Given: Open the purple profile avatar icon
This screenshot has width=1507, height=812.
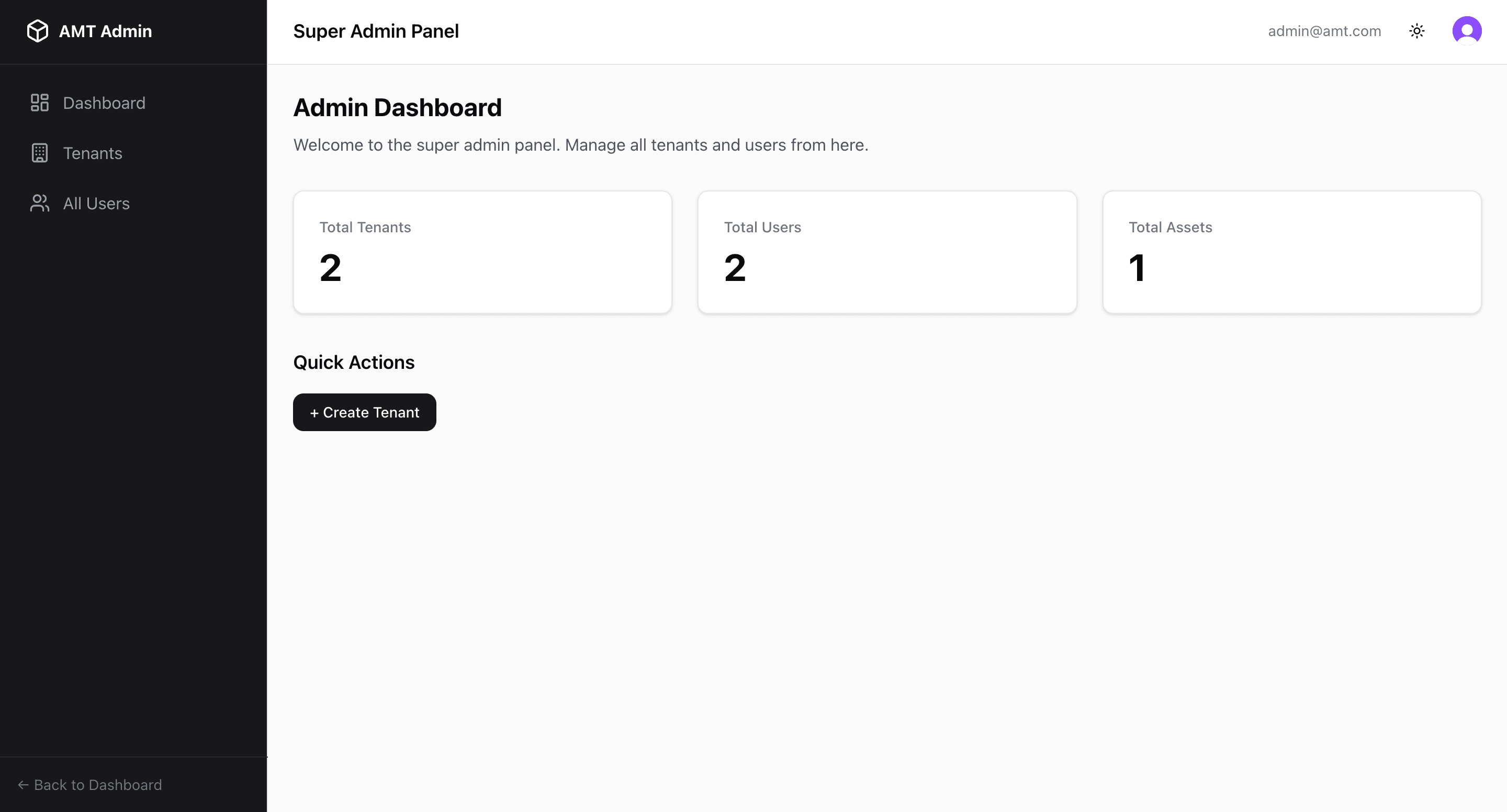Looking at the screenshot, I should [1467, 30].
